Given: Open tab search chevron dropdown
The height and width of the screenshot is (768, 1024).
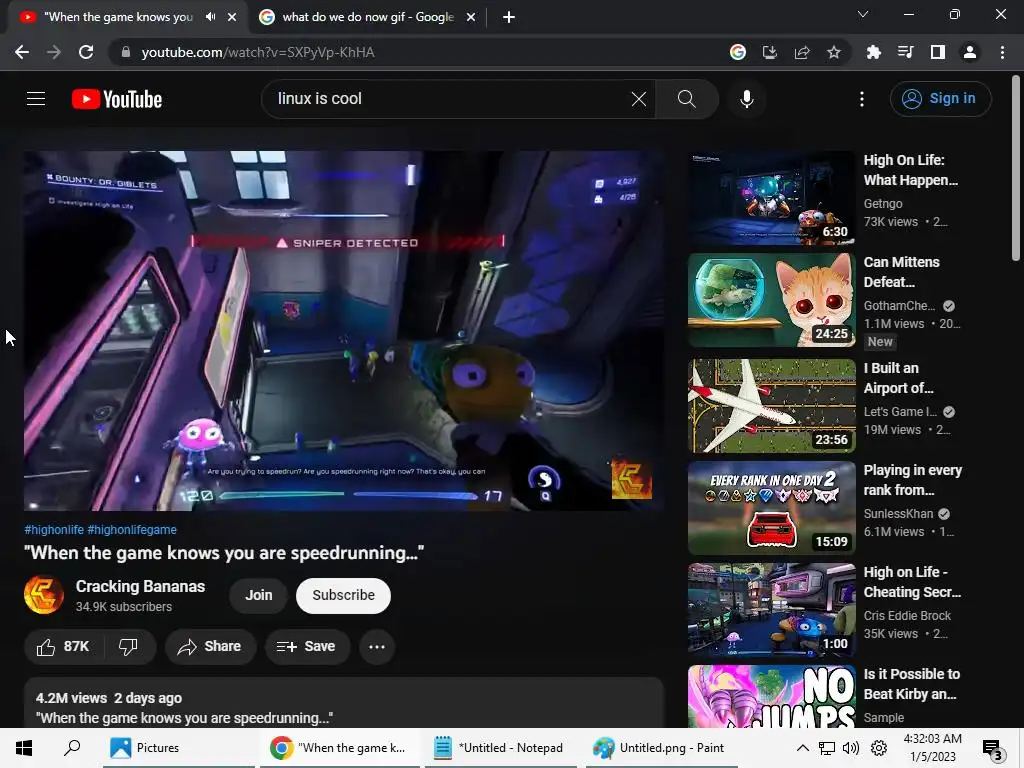Looking at the screenshot, I should tap(863, 14).
